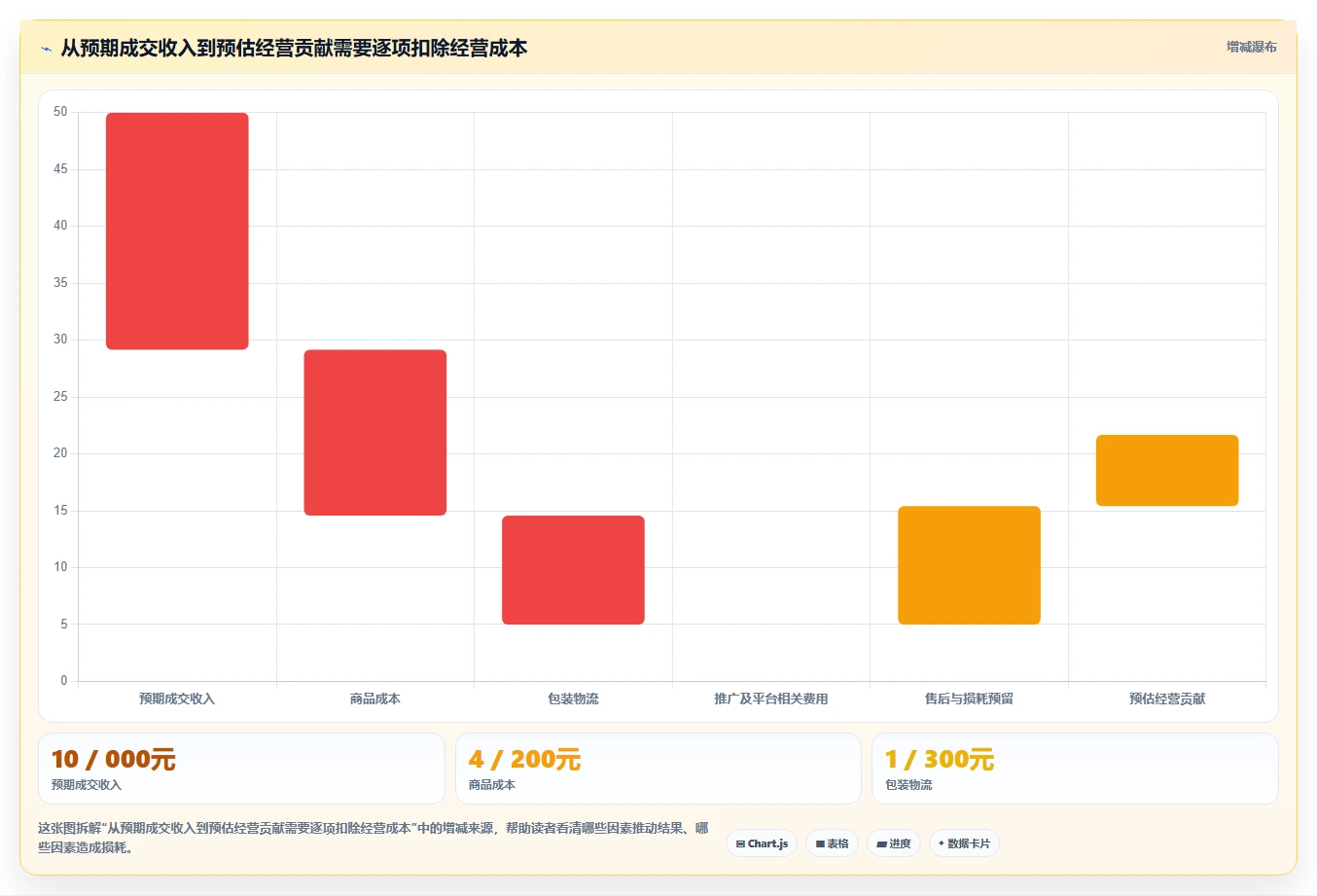This screenshot has height=896, width=1317.
Task: Click the chart title 从预期成交收入到预估经营贡献
Action: [294, 48]
